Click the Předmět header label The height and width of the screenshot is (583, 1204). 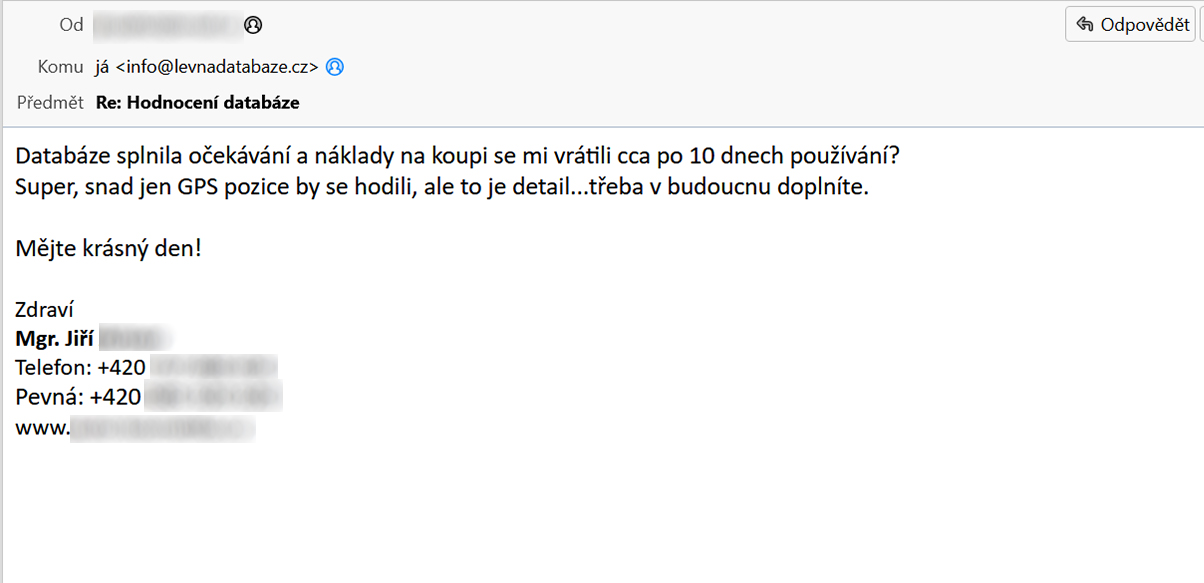click(x=50, y=102)
